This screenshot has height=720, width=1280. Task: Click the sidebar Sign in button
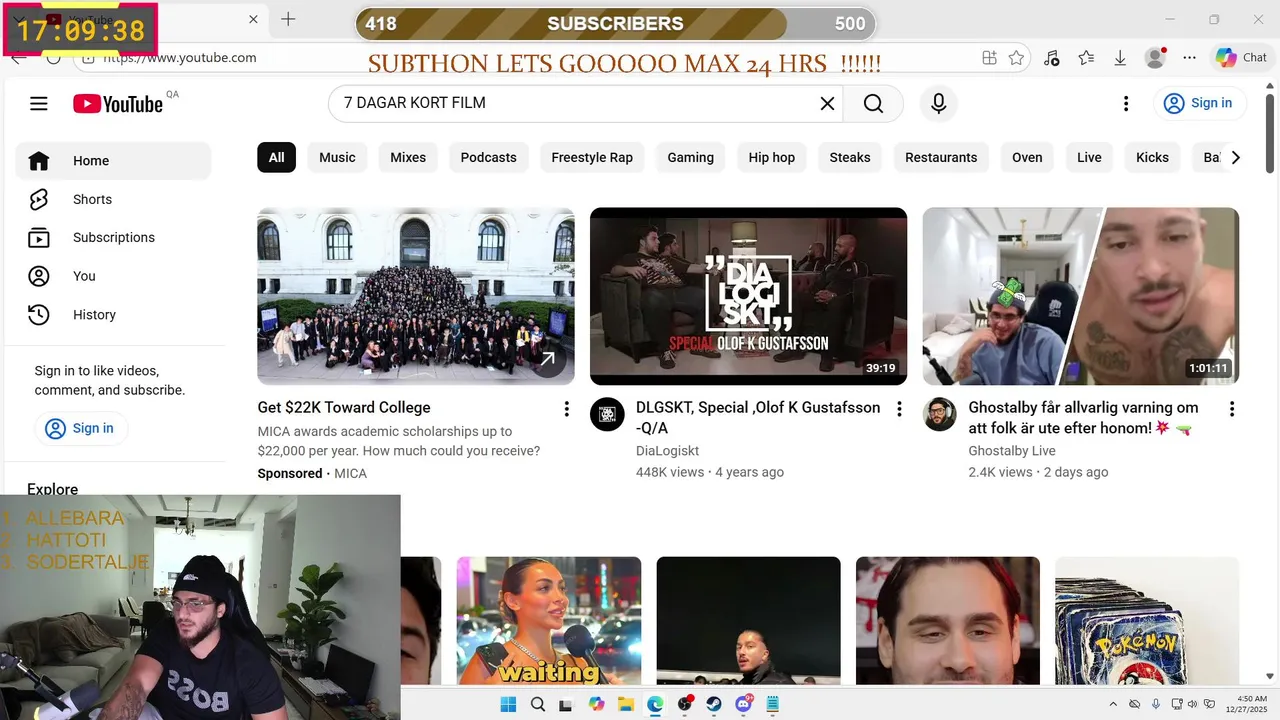tap(80, 428)
